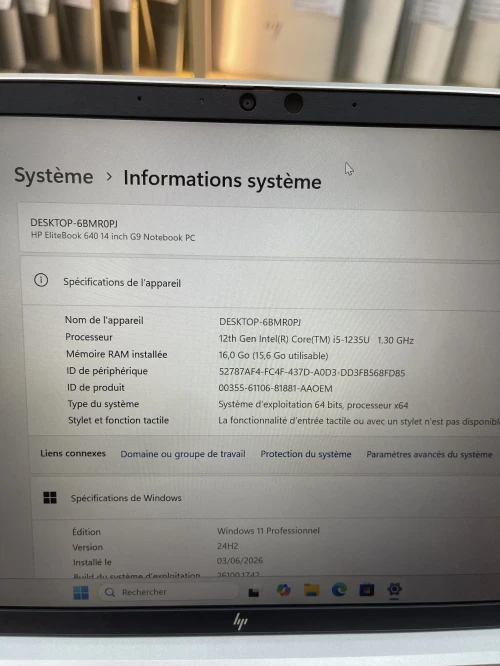Click the info icon beside Spécifications de l'appareil
The image size is (500, 666).
41,280
